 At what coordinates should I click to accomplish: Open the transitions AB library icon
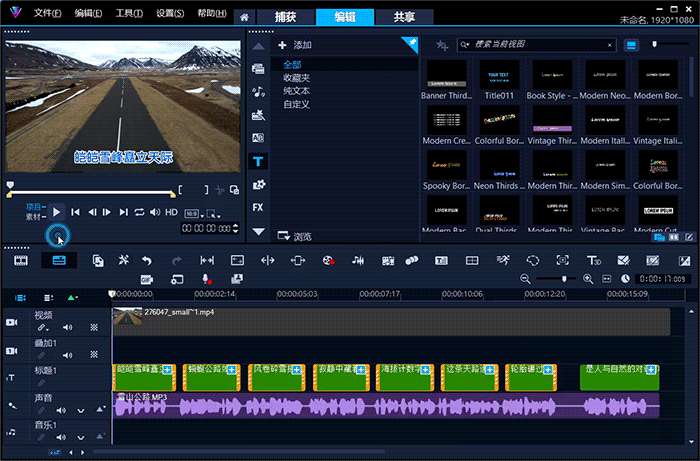click(258, 138)
